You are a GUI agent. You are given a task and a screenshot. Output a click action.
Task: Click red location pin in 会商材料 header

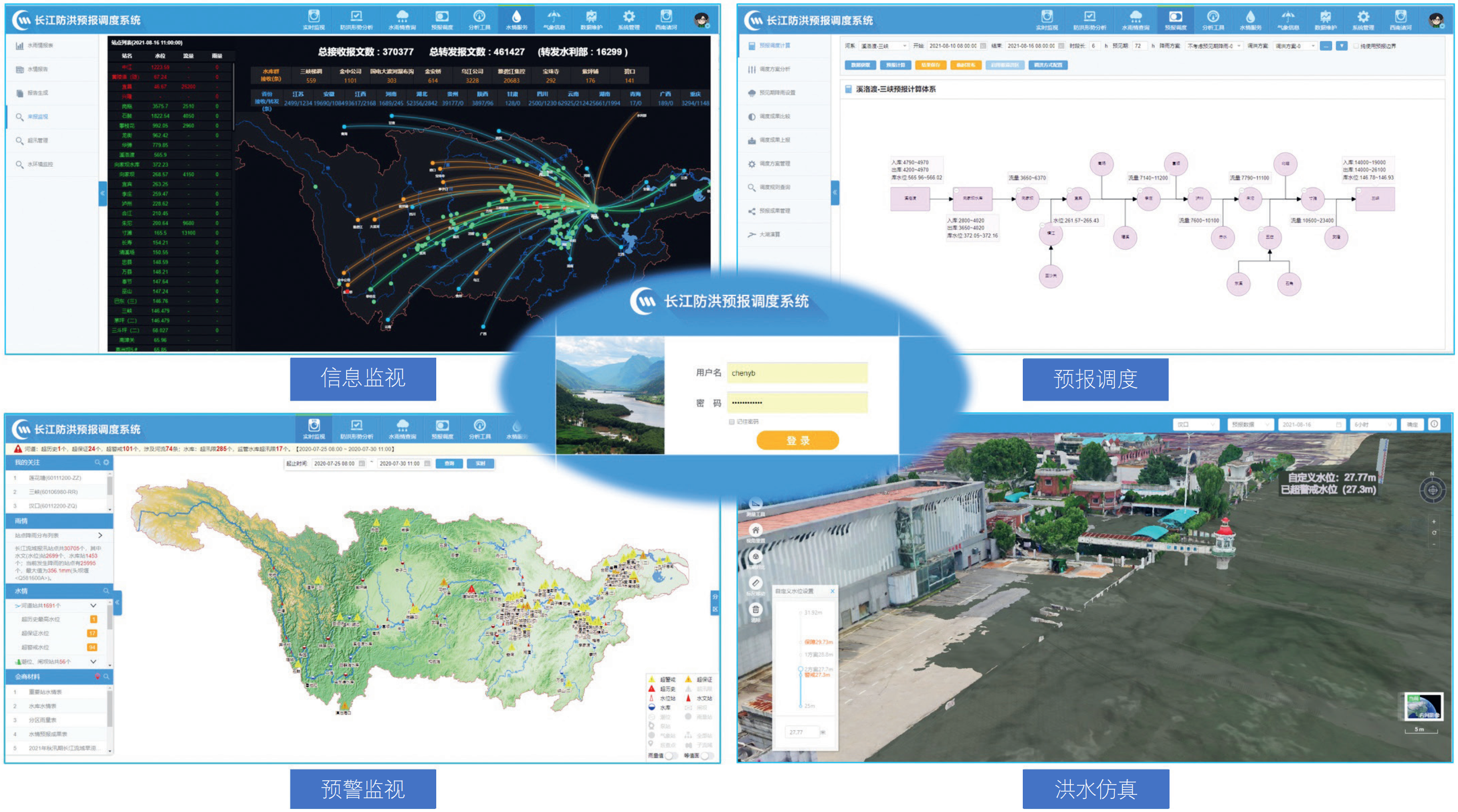click(97, 676)
